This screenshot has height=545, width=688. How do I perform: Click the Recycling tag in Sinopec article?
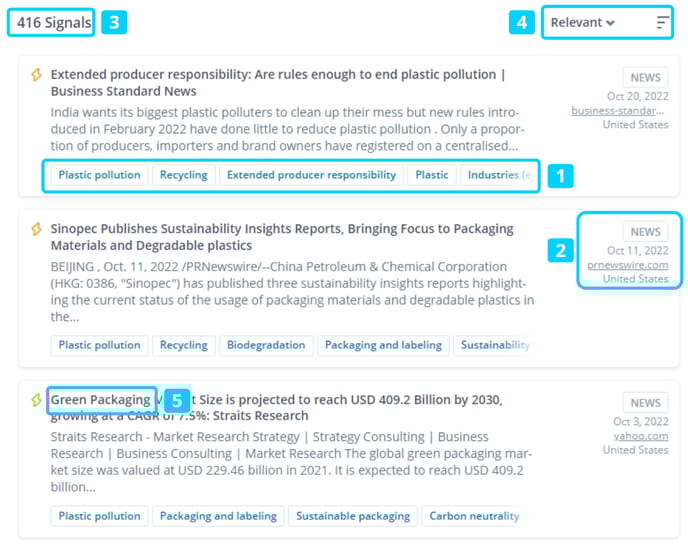coord(183,345)
